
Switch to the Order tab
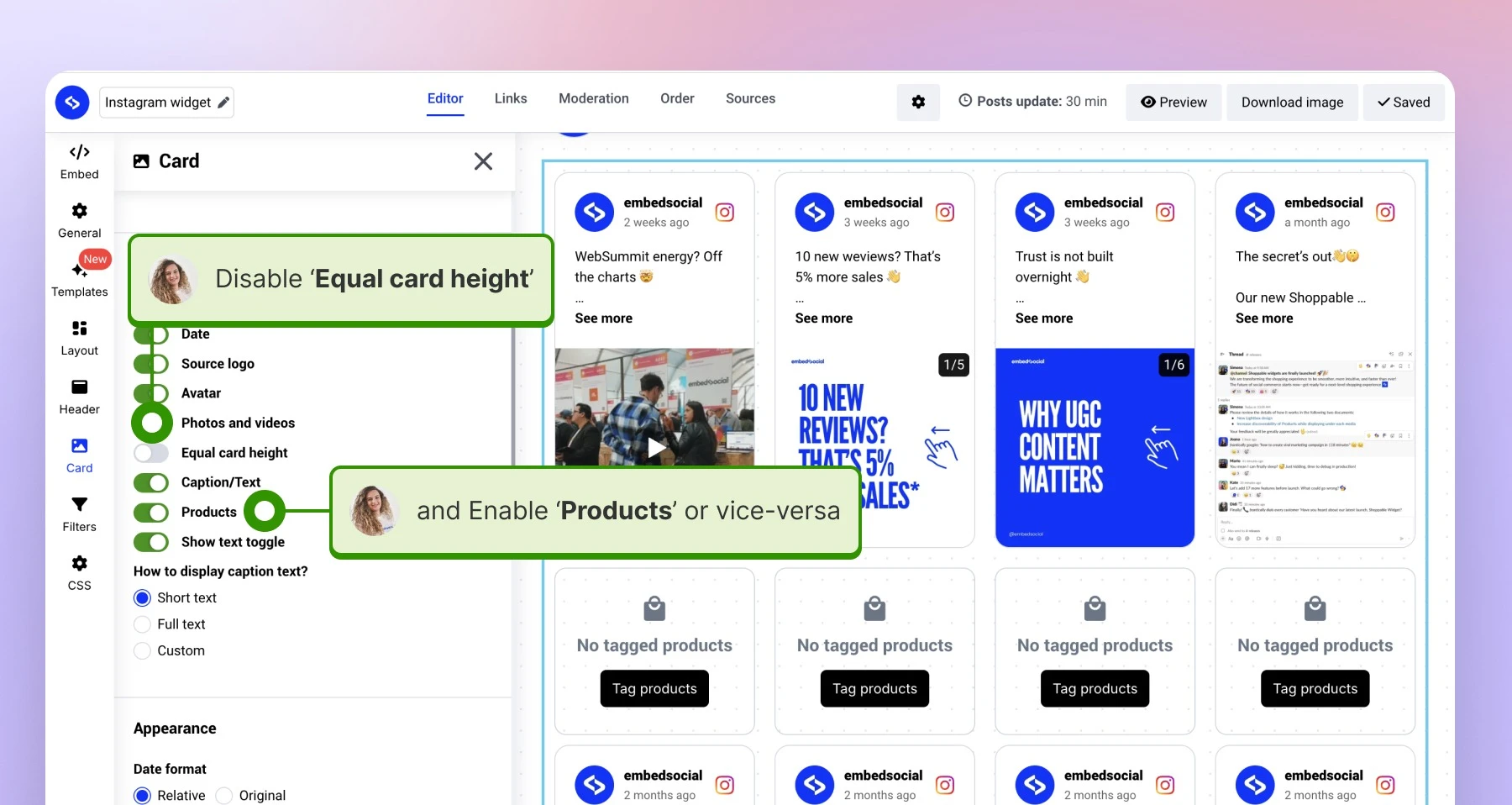point(677,99)
